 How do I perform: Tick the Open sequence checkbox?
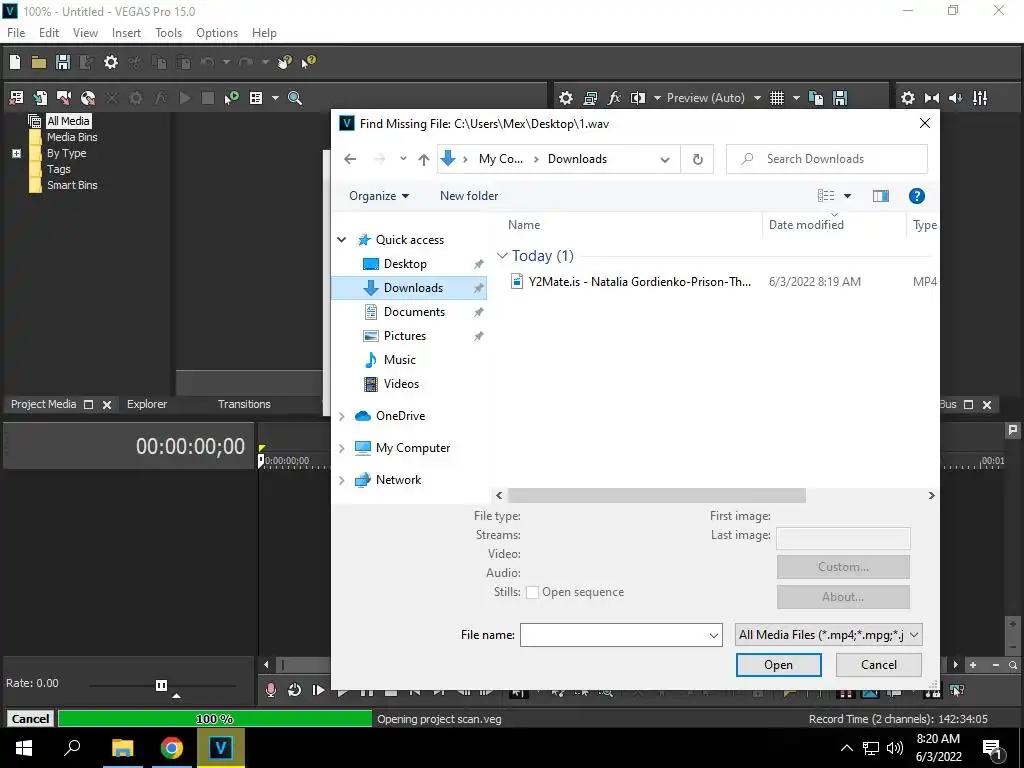pyautogui.click(x=532, y=592)
